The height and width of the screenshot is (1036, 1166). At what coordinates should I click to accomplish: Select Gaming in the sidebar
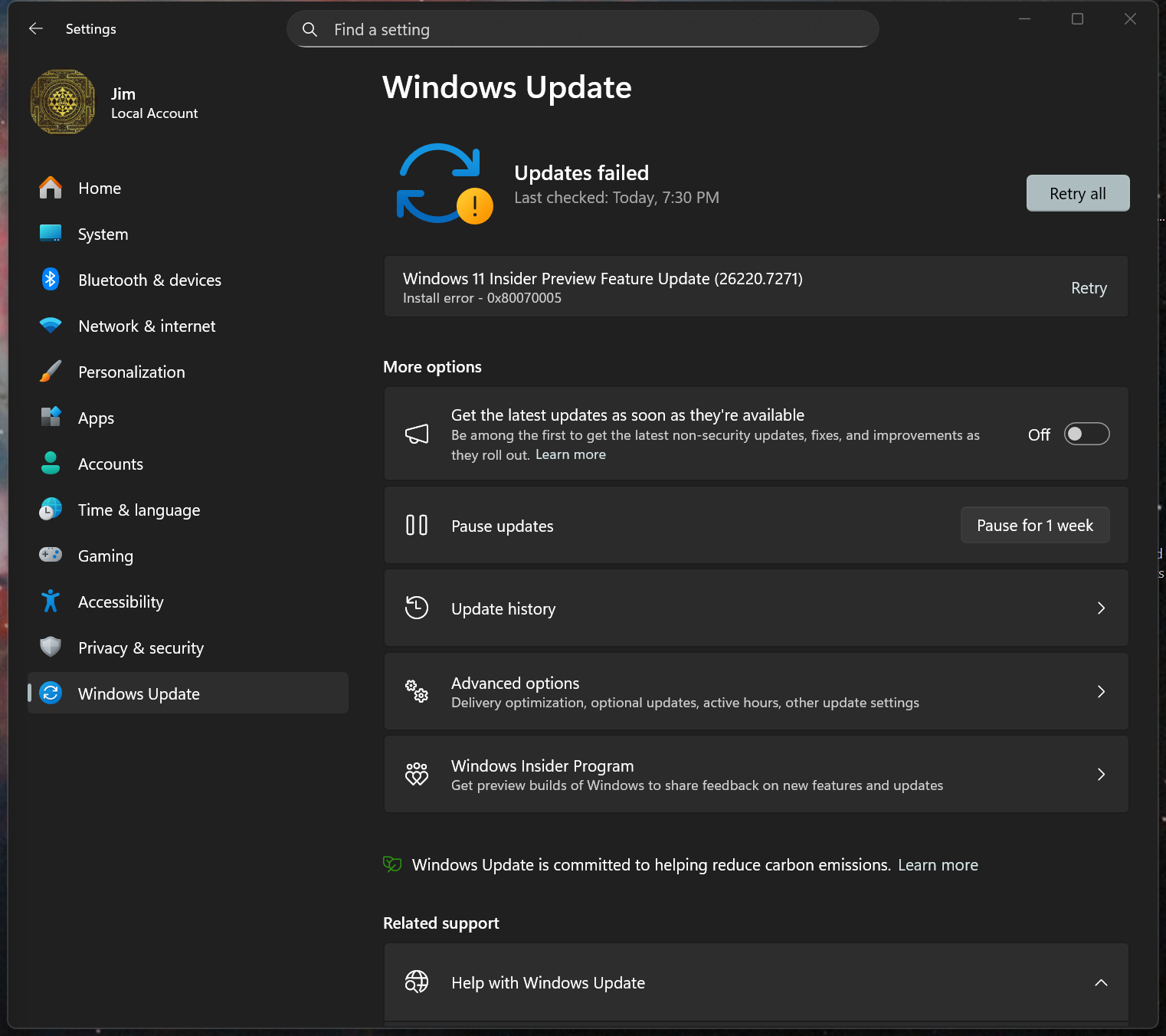click(x=188, y=556)
